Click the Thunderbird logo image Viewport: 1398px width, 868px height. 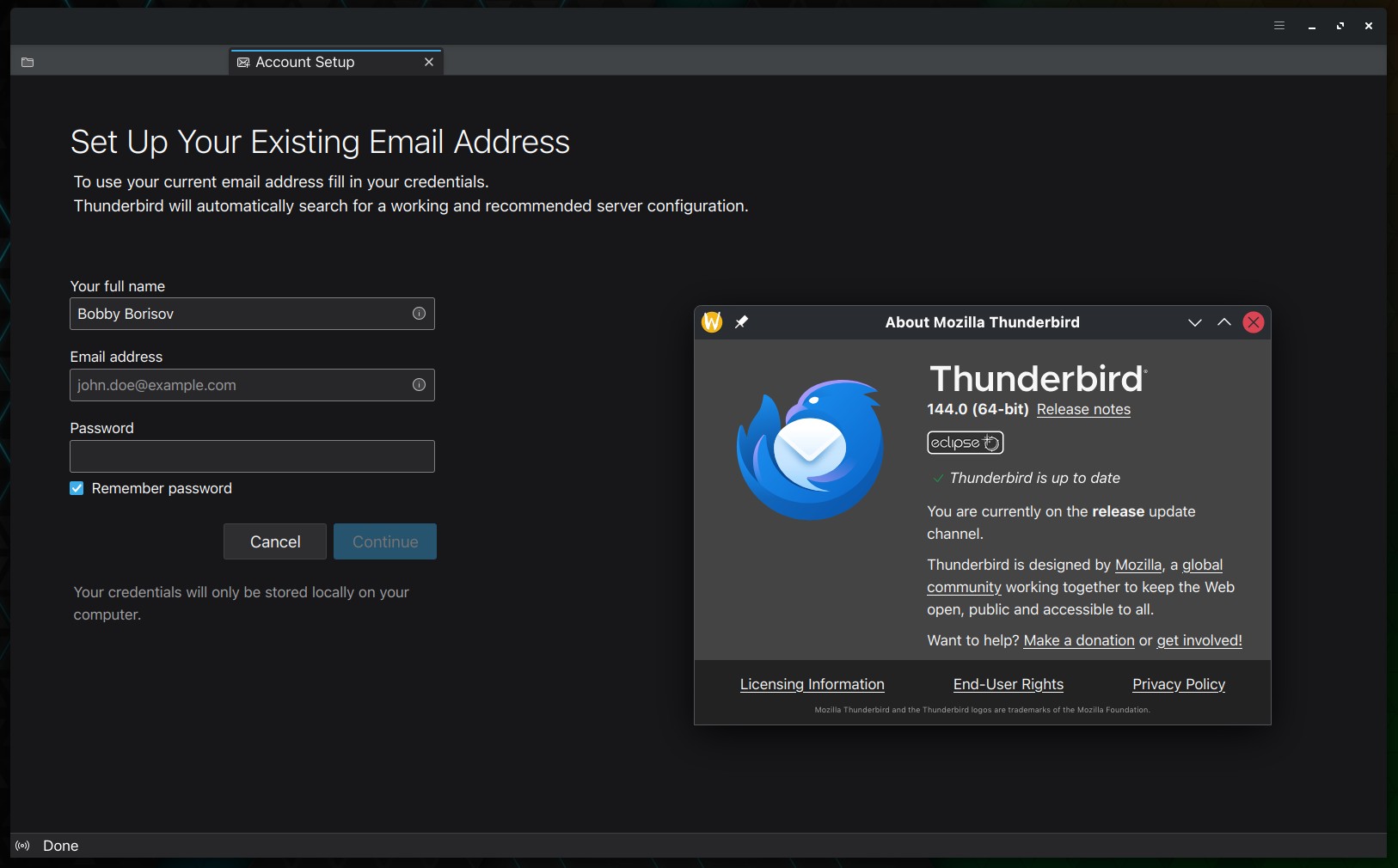pyautogui.click(x=809, y=449)
